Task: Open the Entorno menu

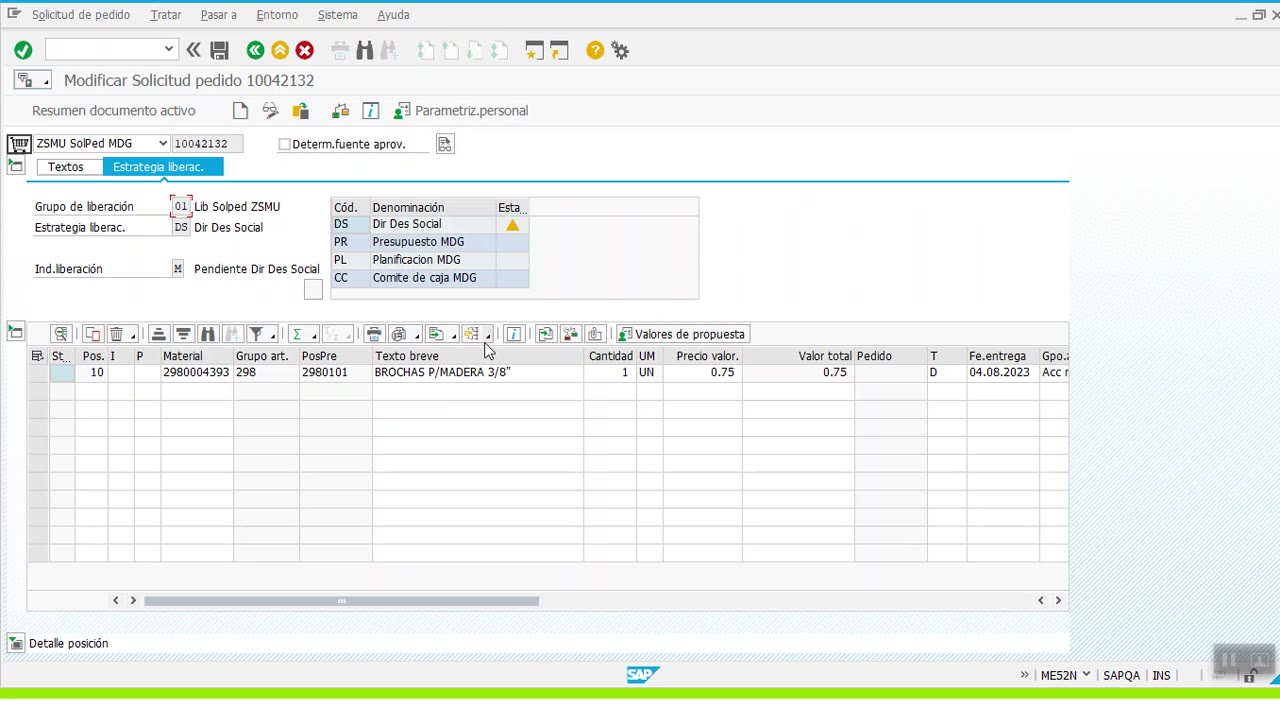Action: point(277,15)
